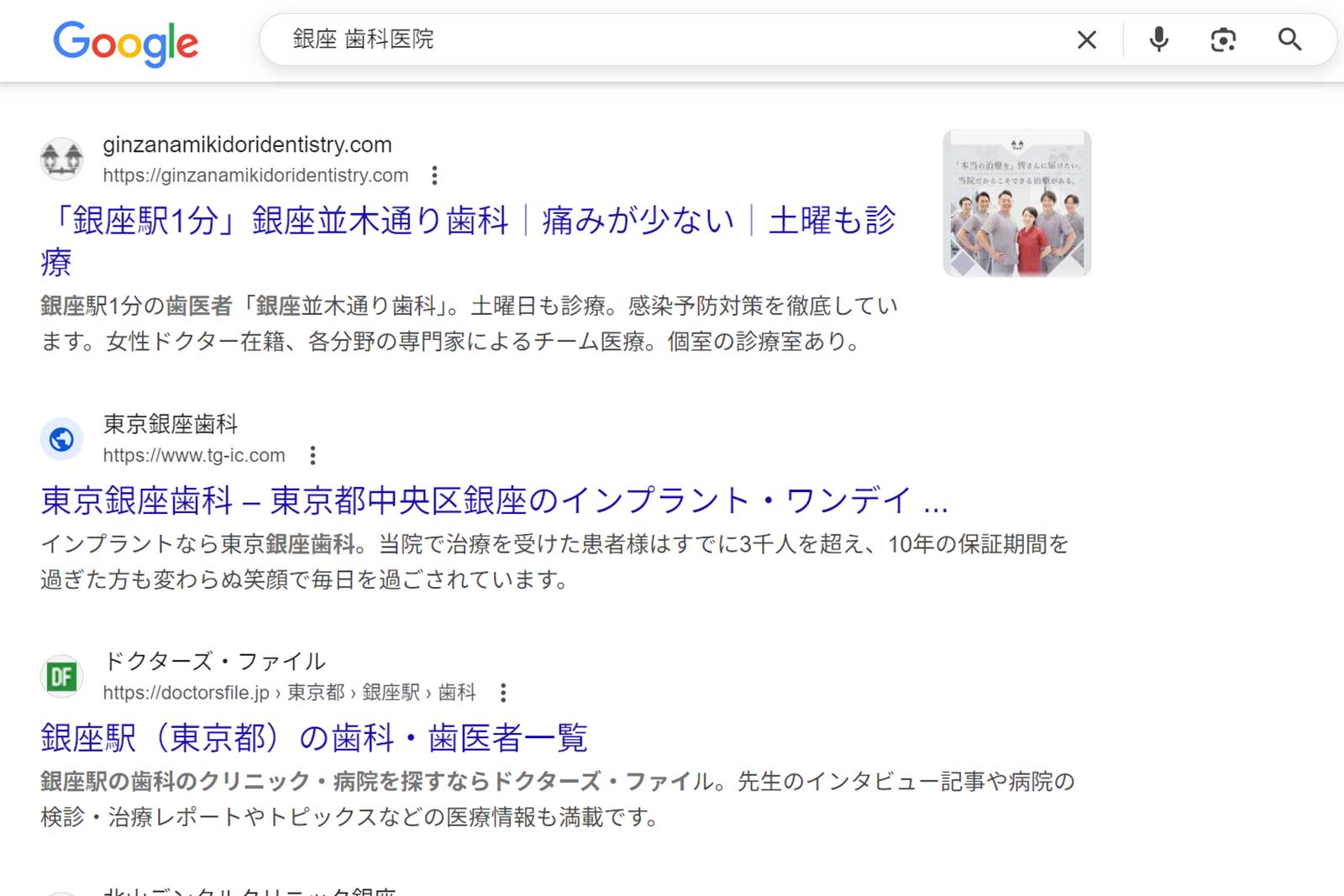
Task: Click https://www.tg-ic.com URL text
Action: [x=194, y=455]
